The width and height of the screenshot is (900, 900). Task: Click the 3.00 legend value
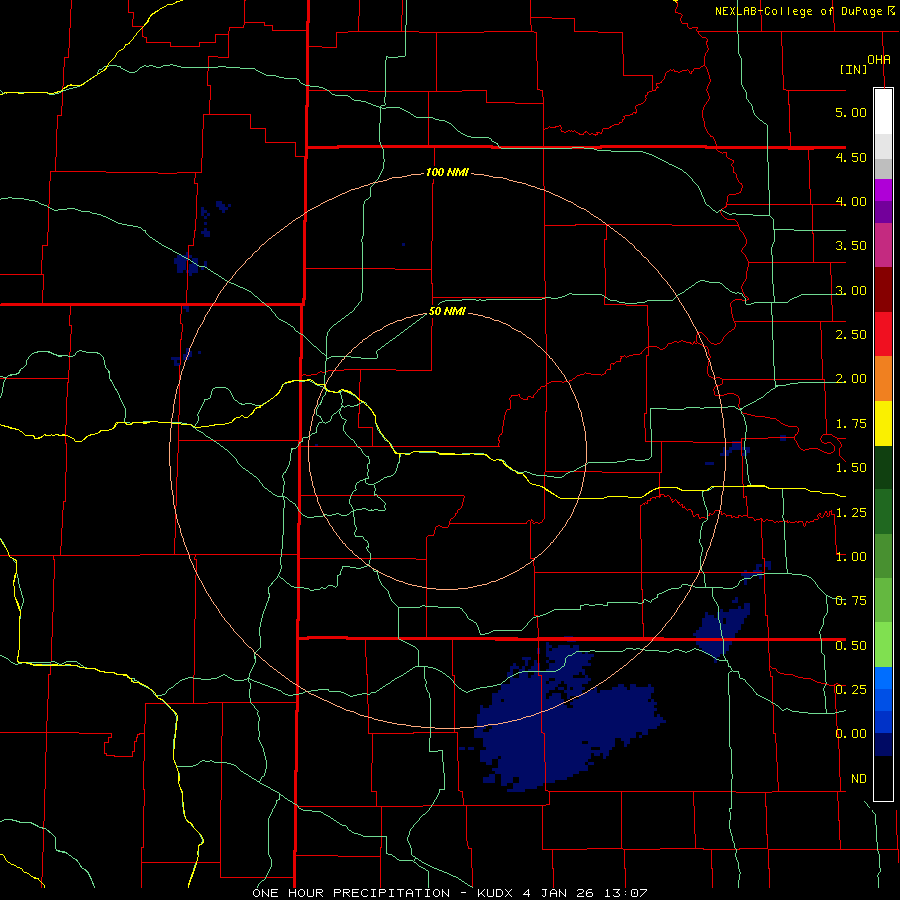pyautogui.click(x=851, y=290)
